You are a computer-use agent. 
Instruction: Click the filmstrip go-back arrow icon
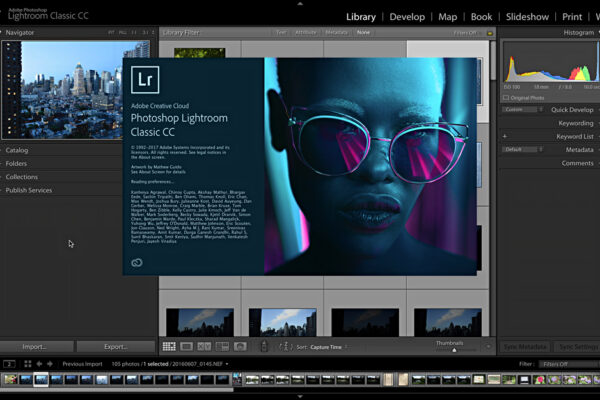(38, 364)
